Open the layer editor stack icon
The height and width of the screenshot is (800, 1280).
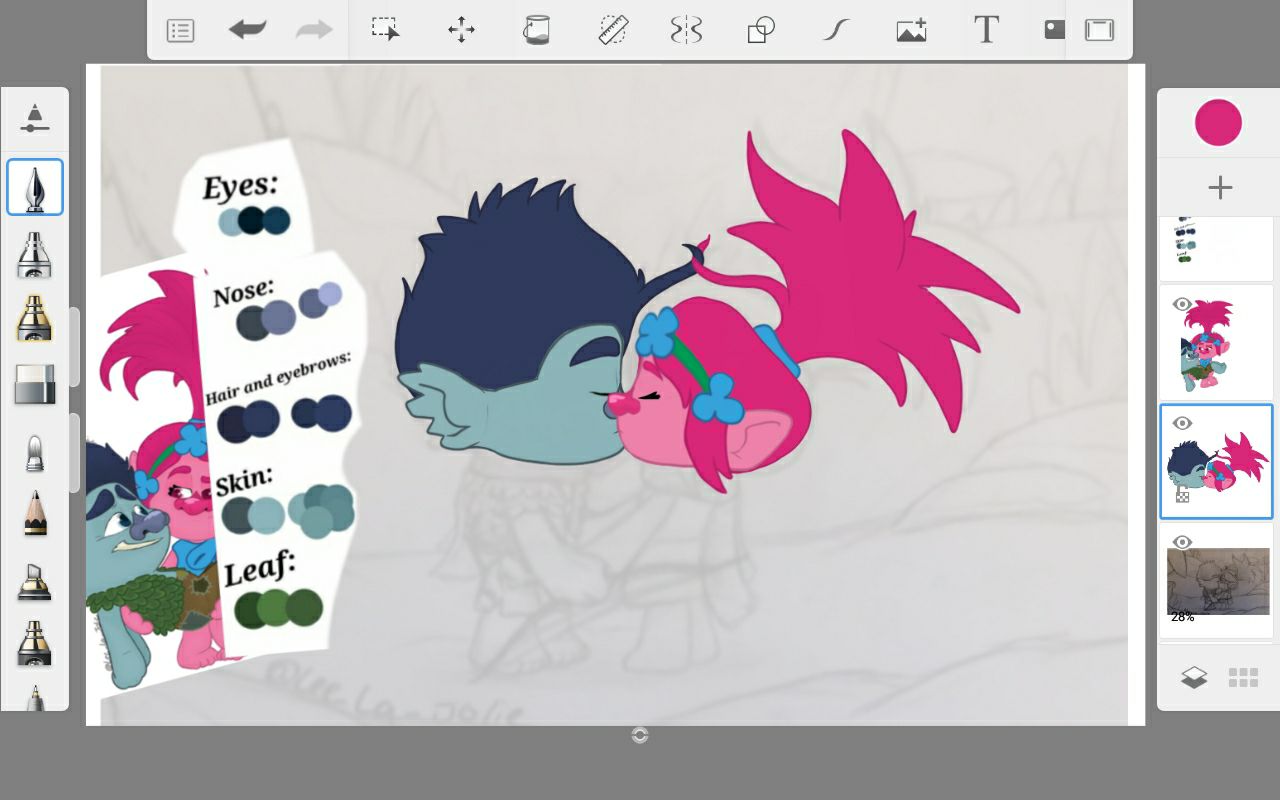tap(1194, 678)
